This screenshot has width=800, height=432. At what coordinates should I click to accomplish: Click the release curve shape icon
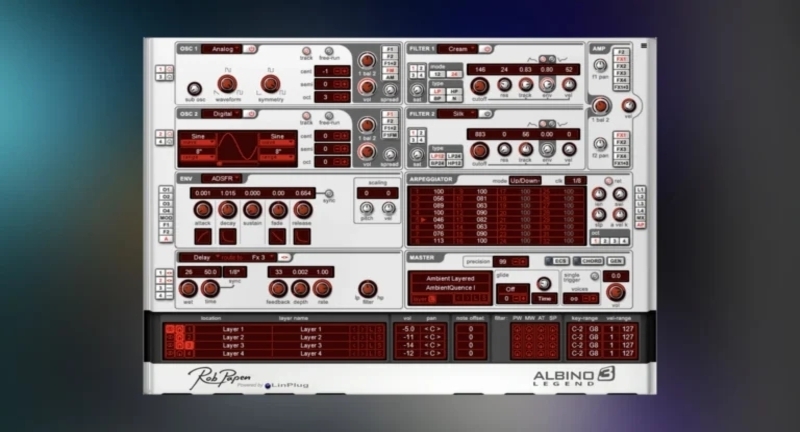[x=302, y=236]
